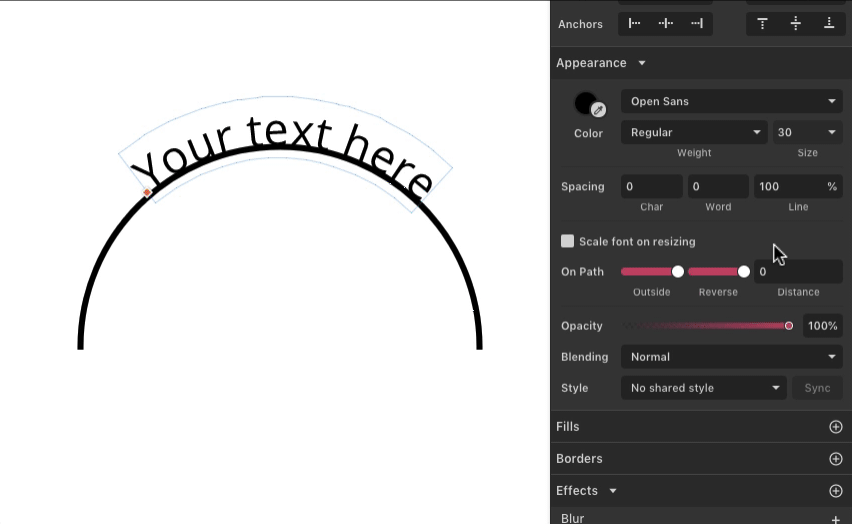
Task: Toggle the Reverse on-path switch
Action: (x=718, y=272)
